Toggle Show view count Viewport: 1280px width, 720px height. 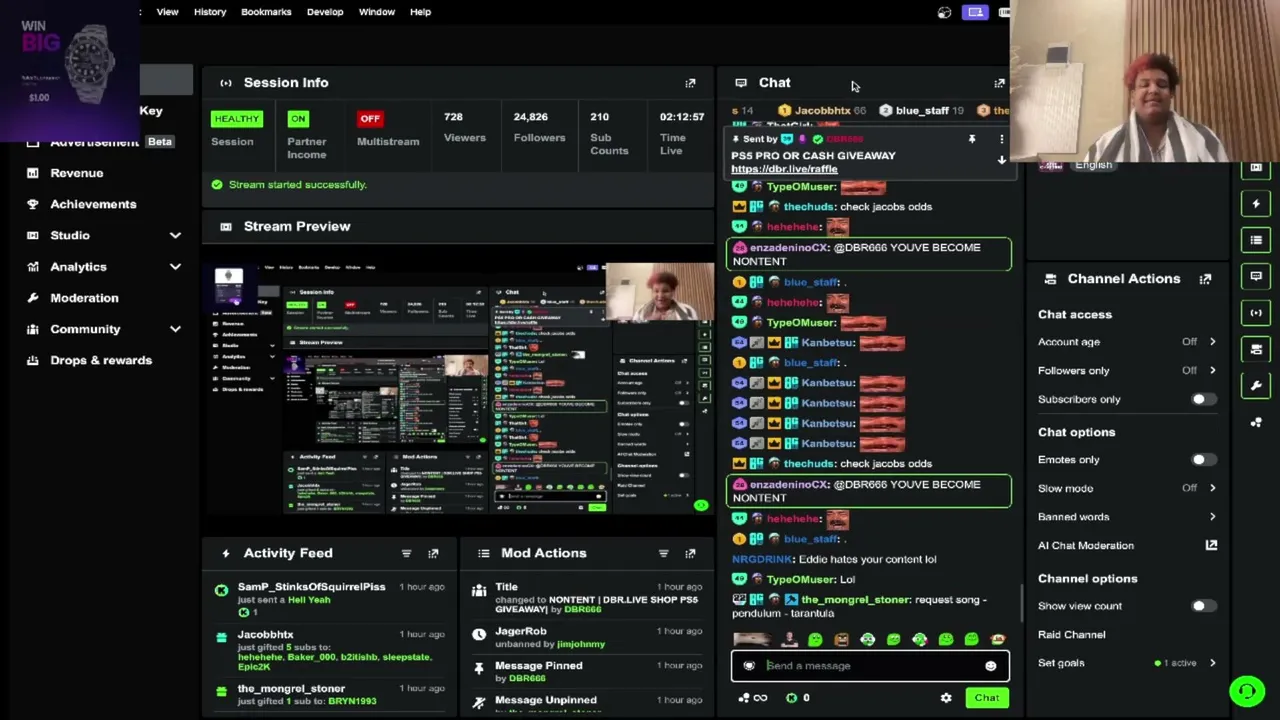point(1204,606)
